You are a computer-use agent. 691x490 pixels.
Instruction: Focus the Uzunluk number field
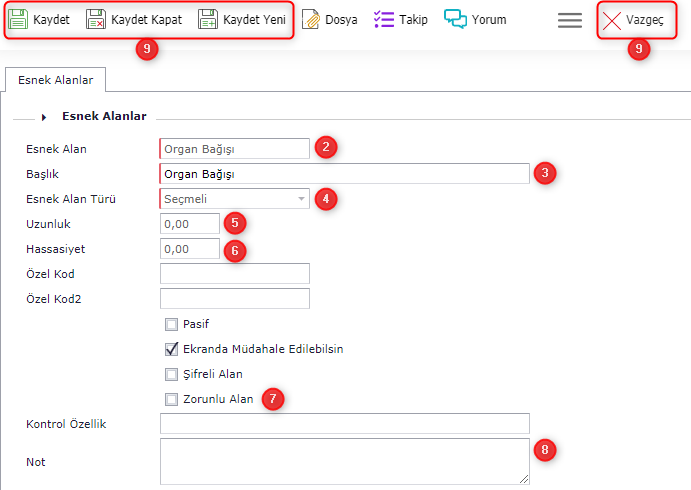click(x=189, y=223)
